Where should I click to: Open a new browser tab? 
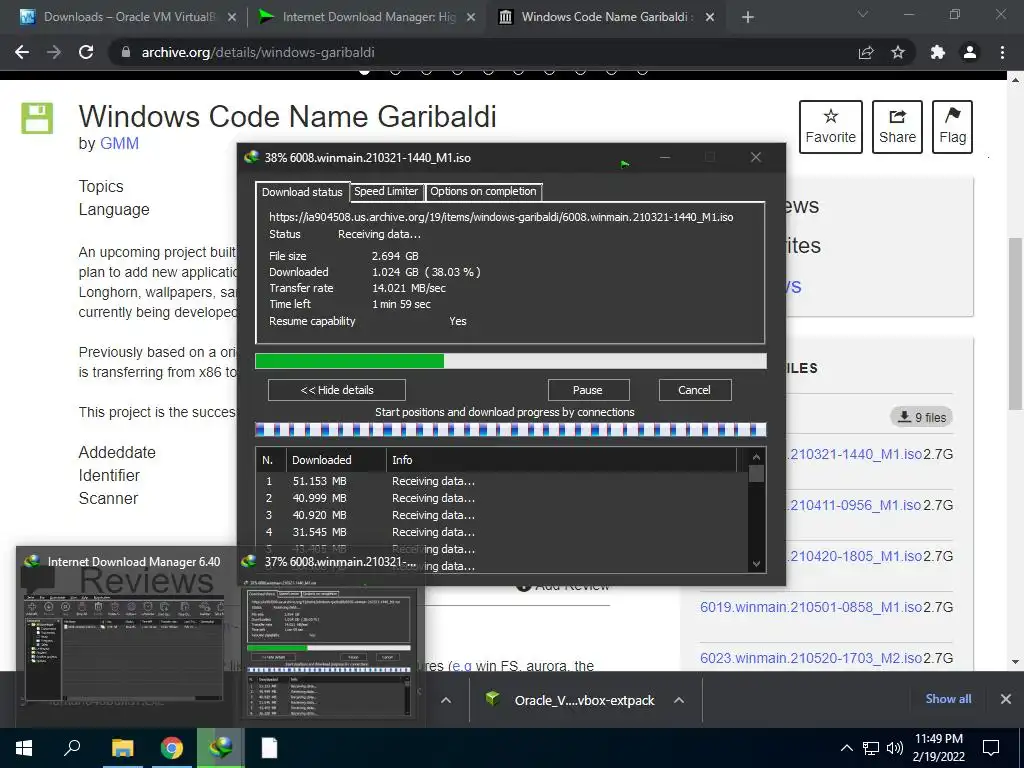pos(748,17)
